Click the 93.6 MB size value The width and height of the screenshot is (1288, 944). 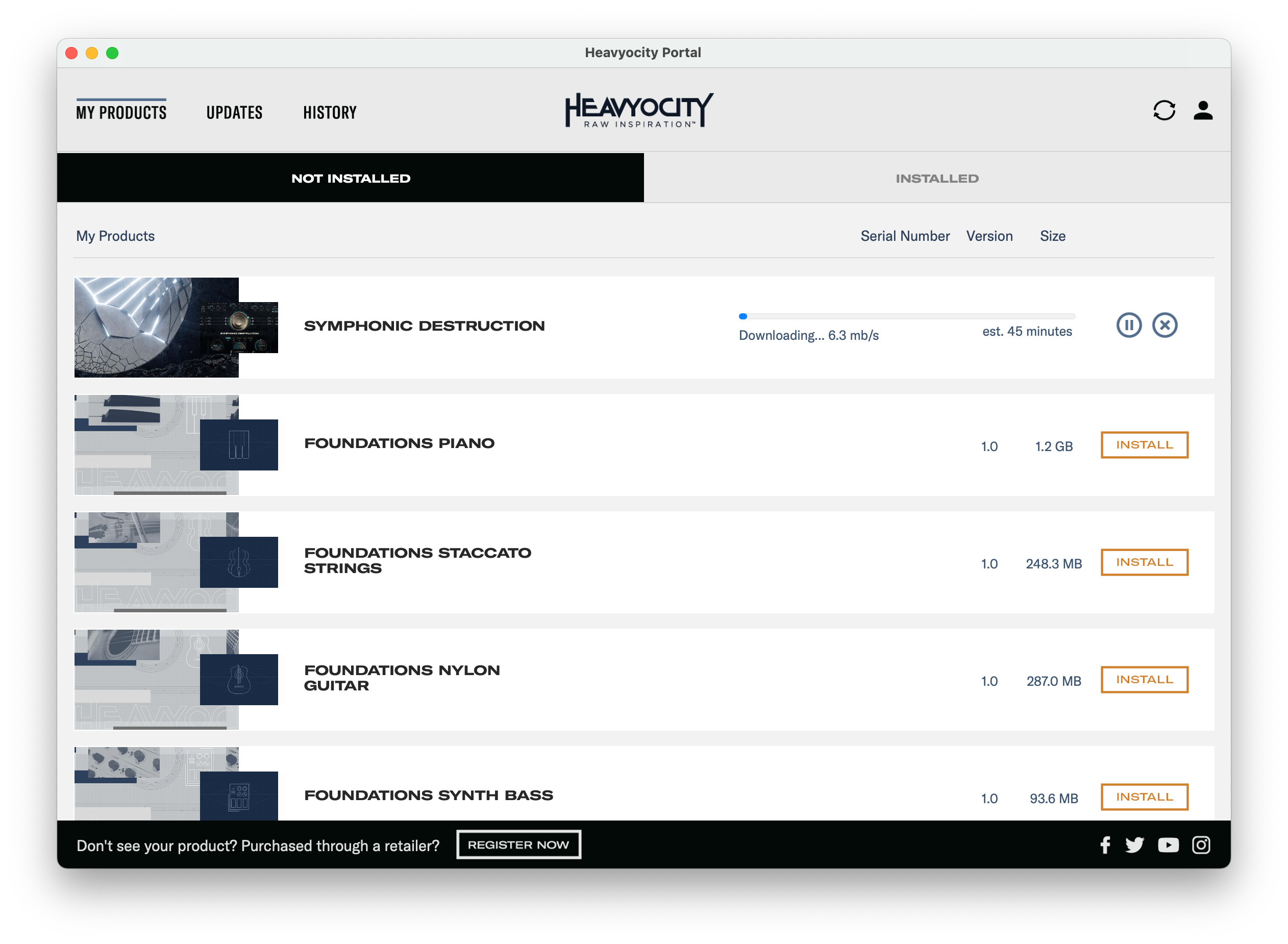click(1054, 798)
